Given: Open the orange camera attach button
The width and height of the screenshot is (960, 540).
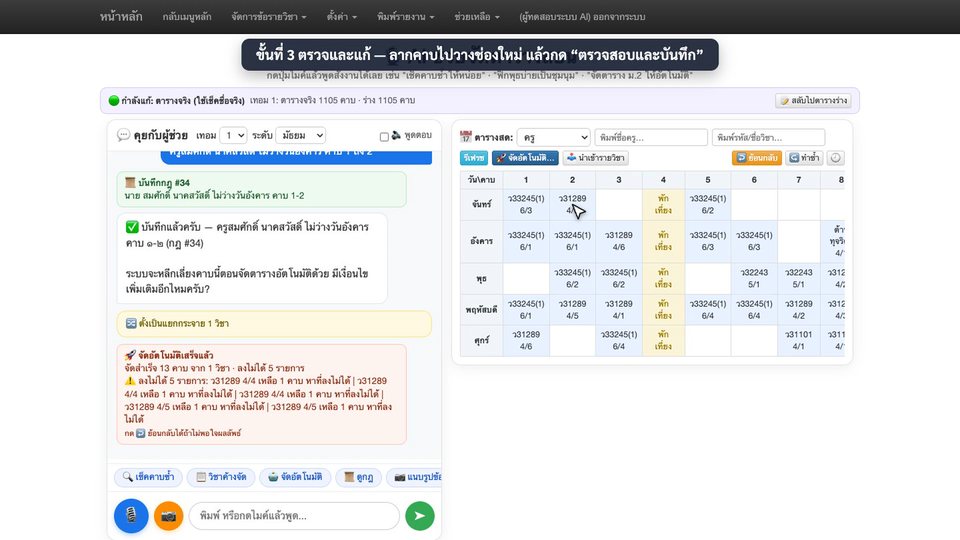Looking at the screenshot, I should pyautogui.click(x=168, y=516).
